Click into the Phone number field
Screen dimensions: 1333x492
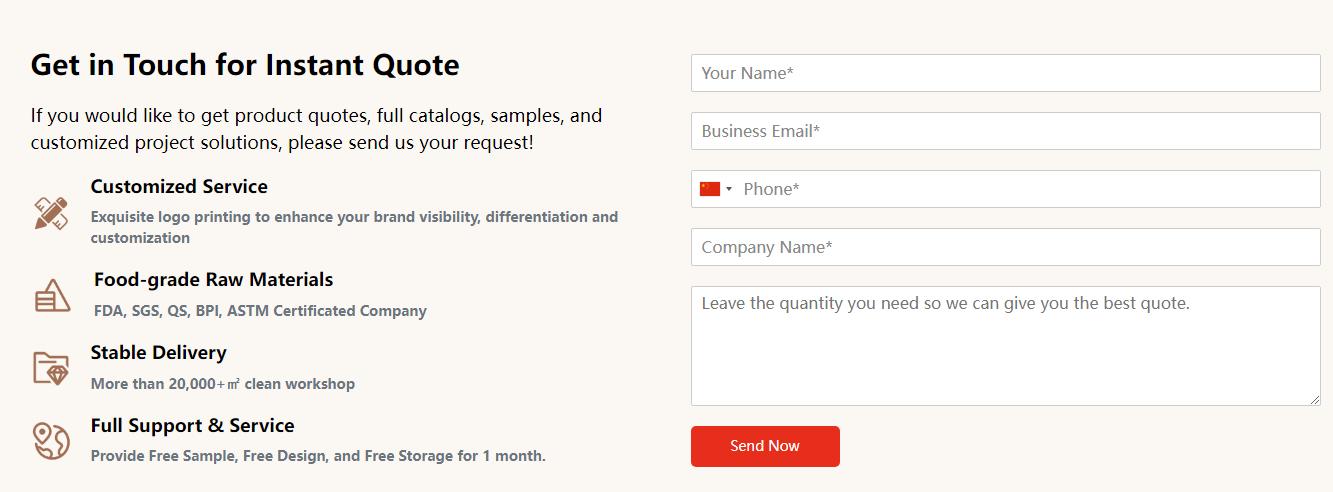[x=1028, y=189]
